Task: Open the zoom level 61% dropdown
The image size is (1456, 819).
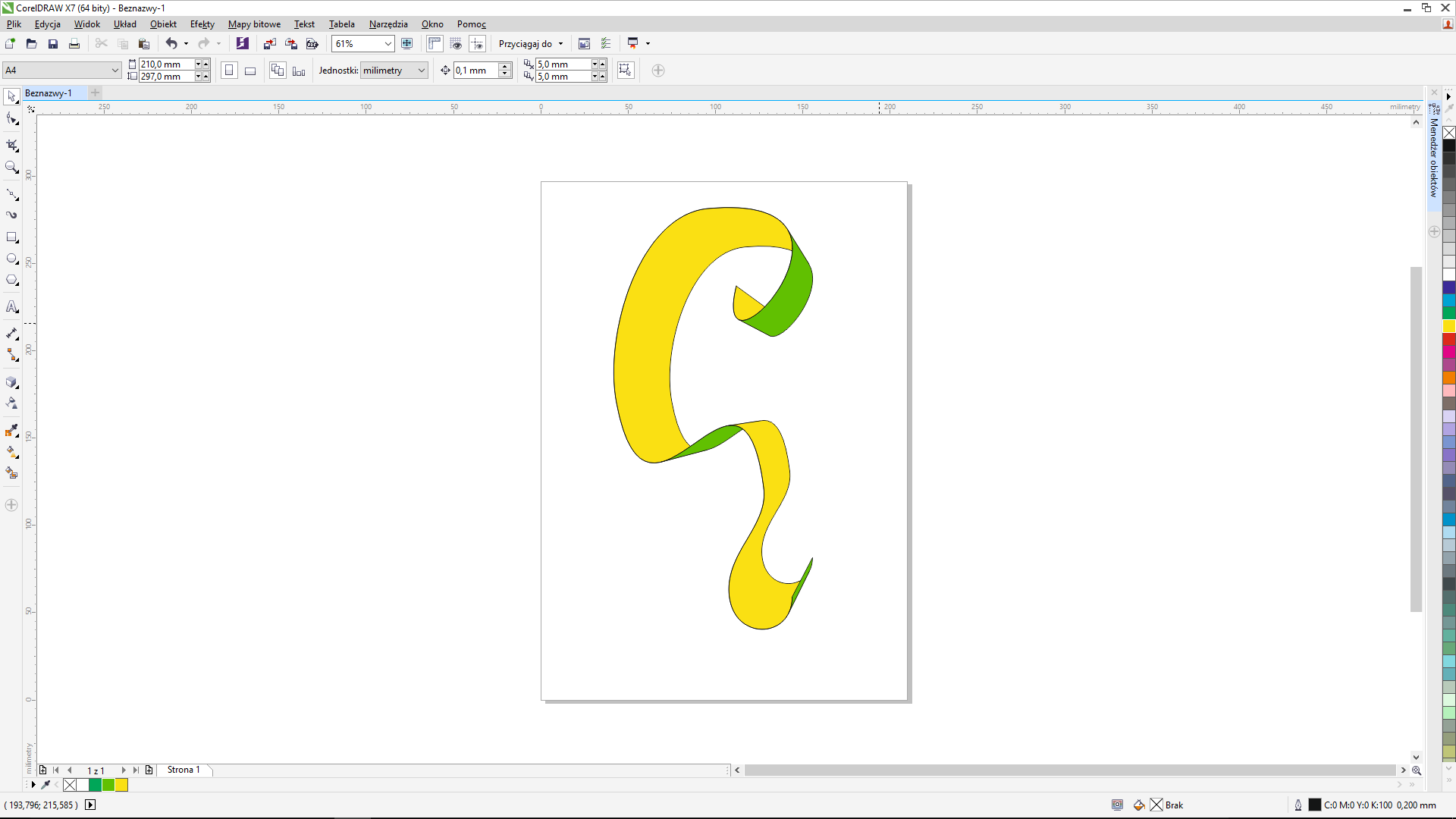Action: point(388,44)
